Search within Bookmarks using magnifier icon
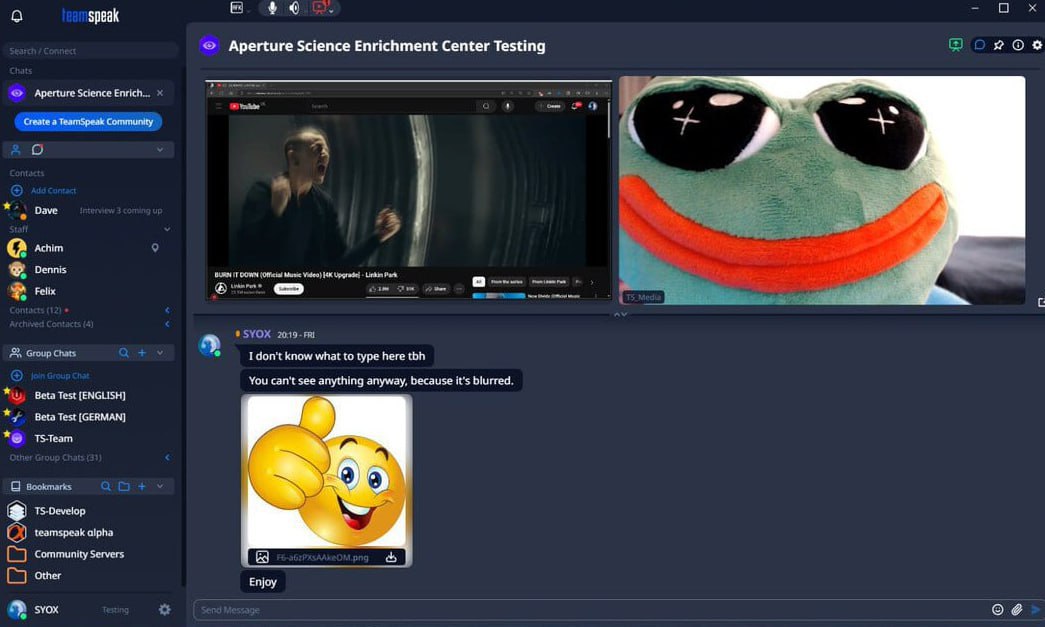Screen dimensions: 1045x627 106,486
